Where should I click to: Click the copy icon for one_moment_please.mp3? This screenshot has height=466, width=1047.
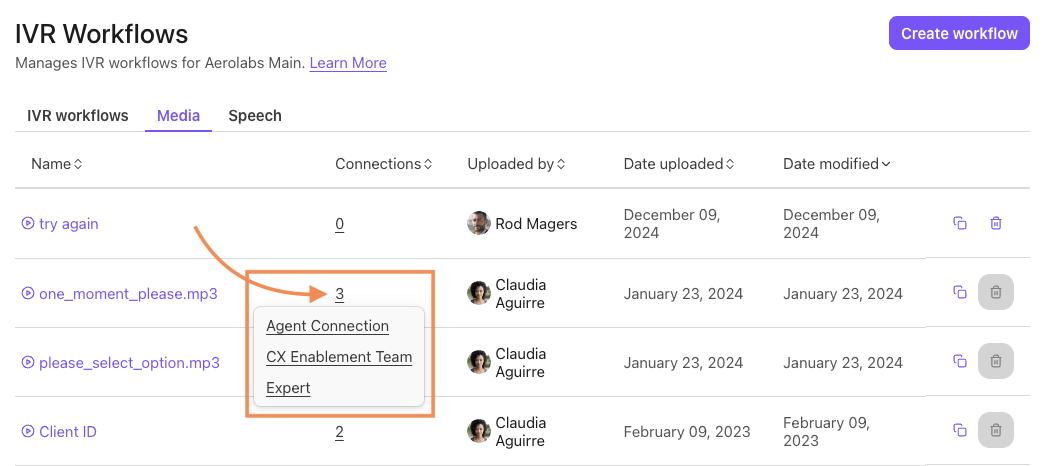[960, 292]
